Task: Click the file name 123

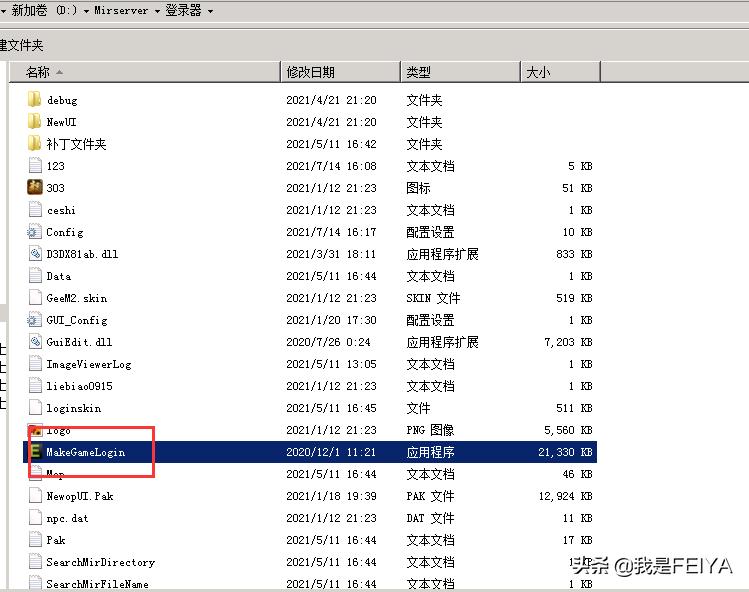Action: point(55,166)
